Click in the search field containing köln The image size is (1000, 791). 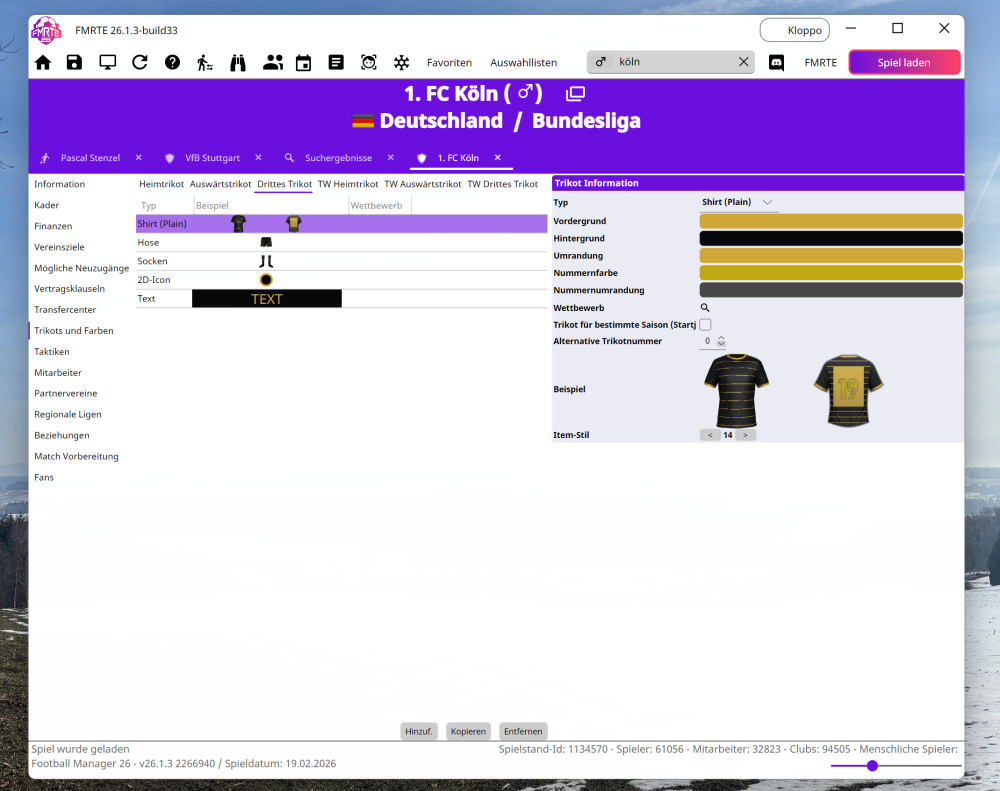point(675,62)
